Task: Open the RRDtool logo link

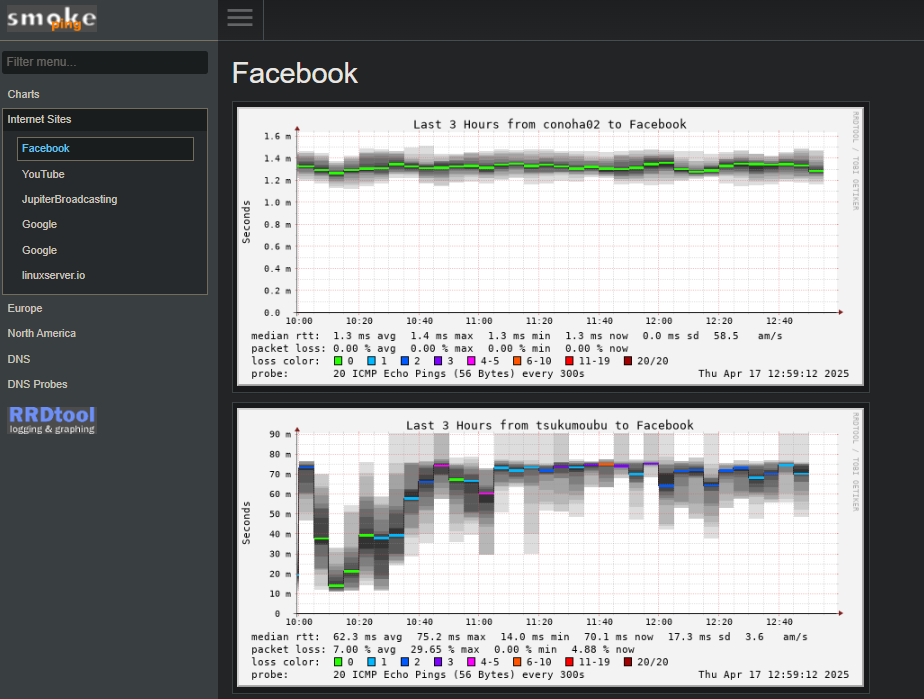Action: point(52,419)
